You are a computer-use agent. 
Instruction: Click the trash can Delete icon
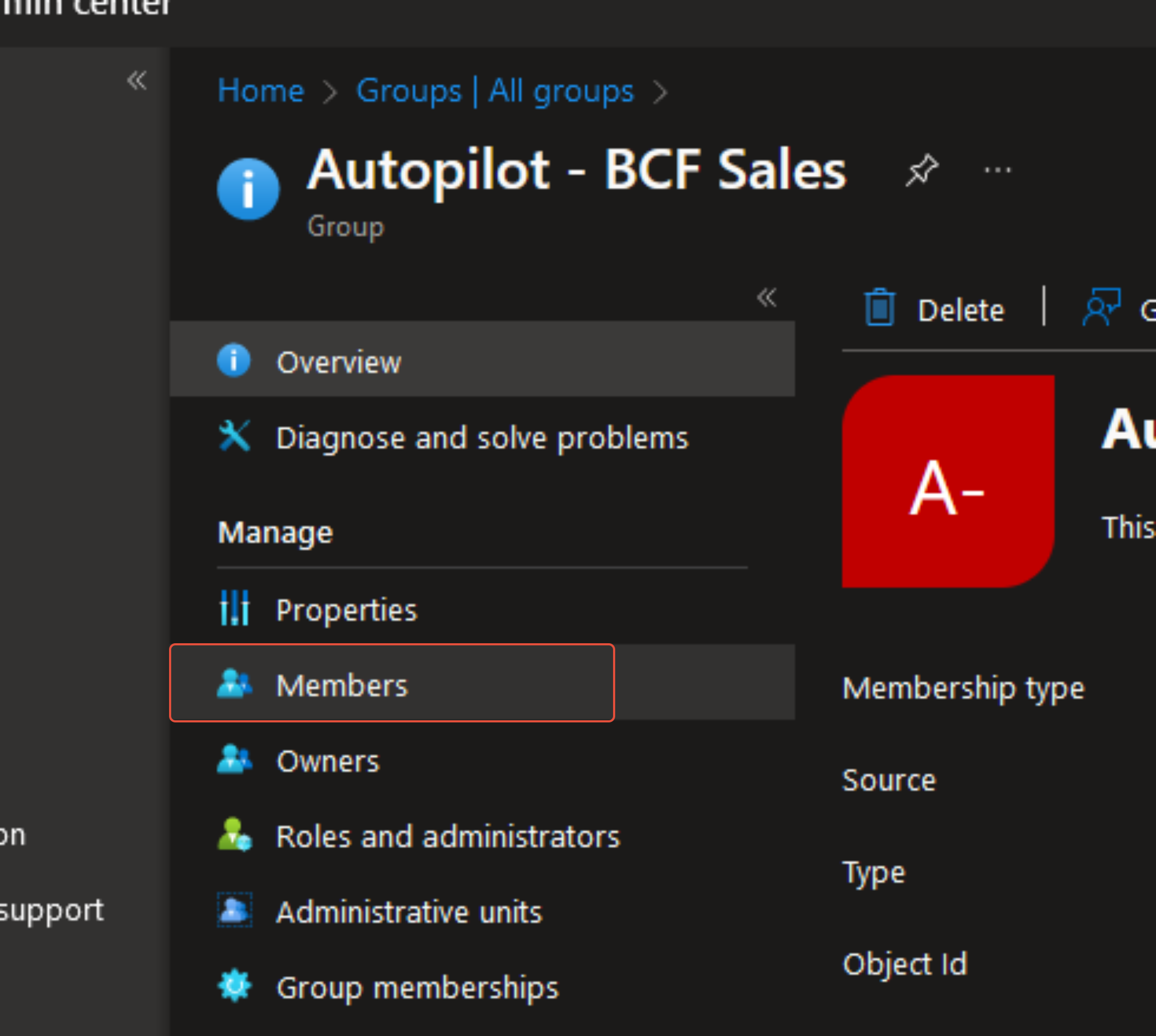tap(879, 308)
